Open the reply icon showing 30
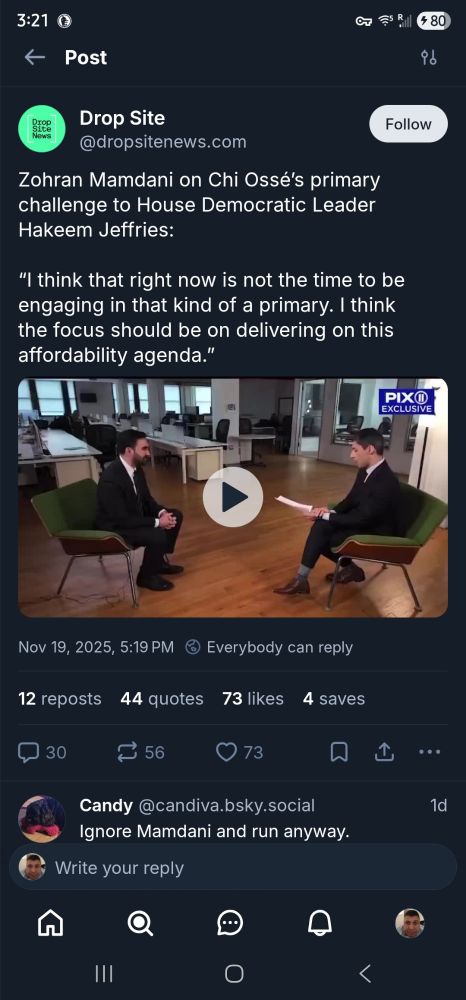Viewport: 466px width, 1000px height. 42,753
